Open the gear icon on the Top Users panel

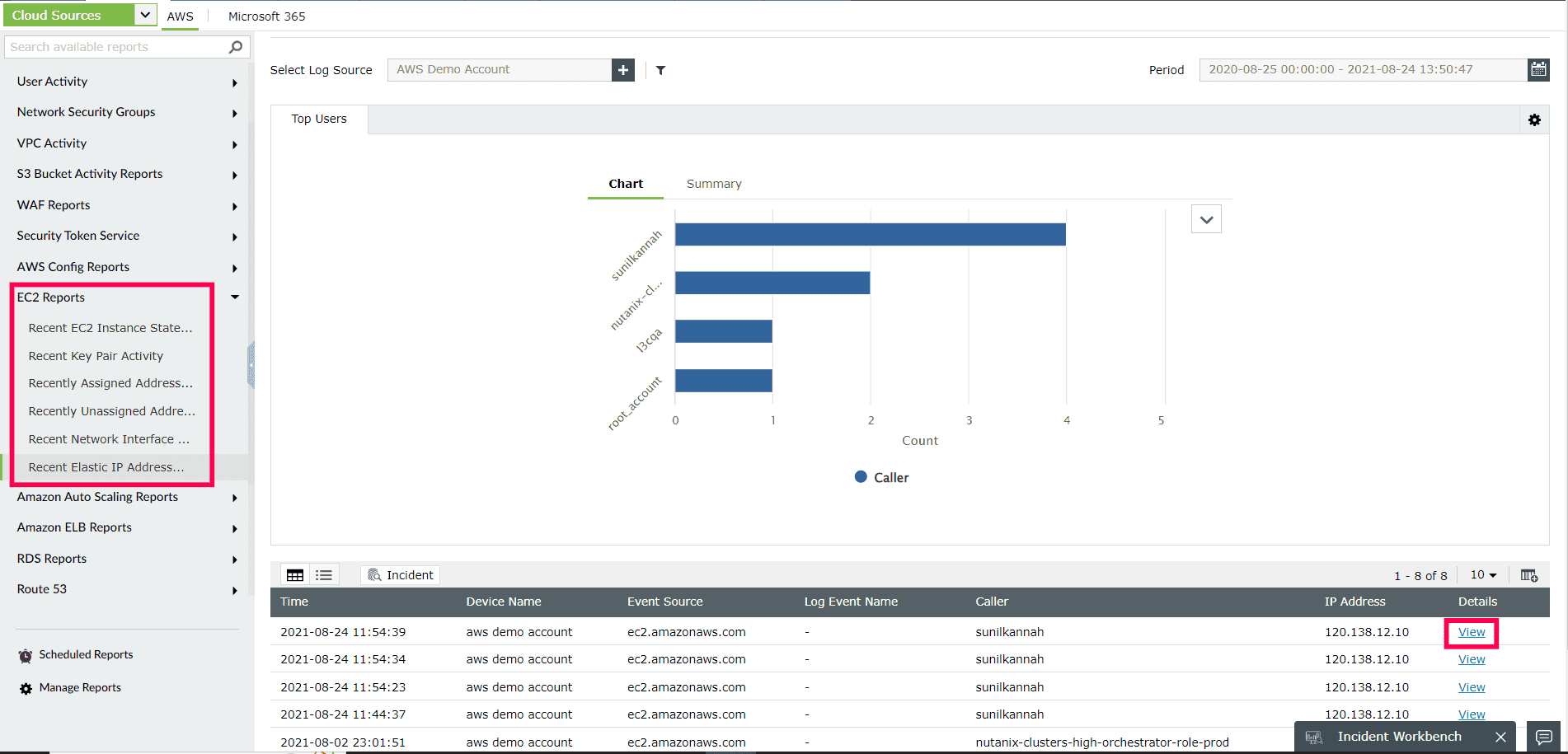click(1534, 119)
